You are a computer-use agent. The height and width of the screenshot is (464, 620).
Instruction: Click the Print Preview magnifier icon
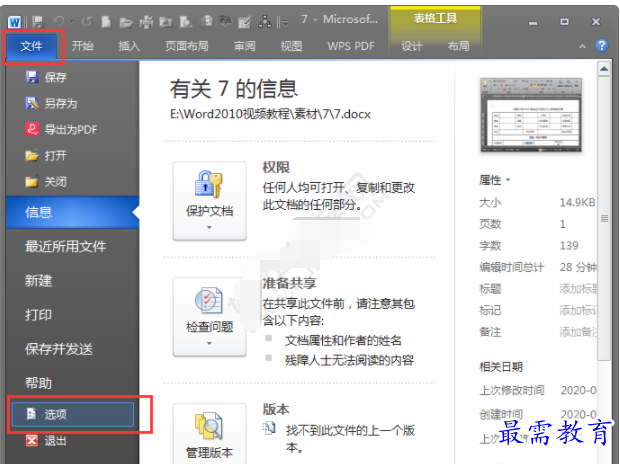coord(185,22)
